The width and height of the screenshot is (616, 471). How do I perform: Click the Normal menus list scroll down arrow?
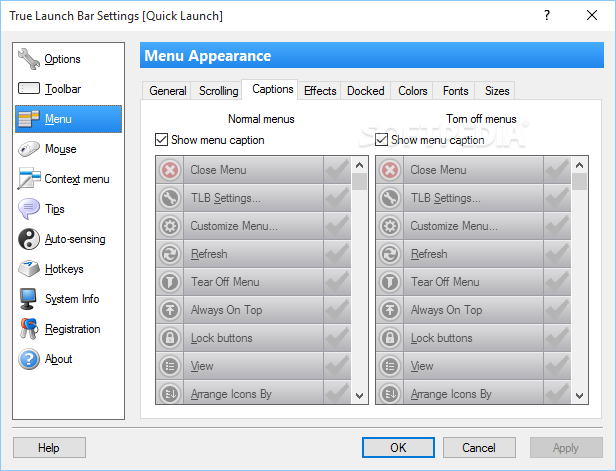[359, 396]
